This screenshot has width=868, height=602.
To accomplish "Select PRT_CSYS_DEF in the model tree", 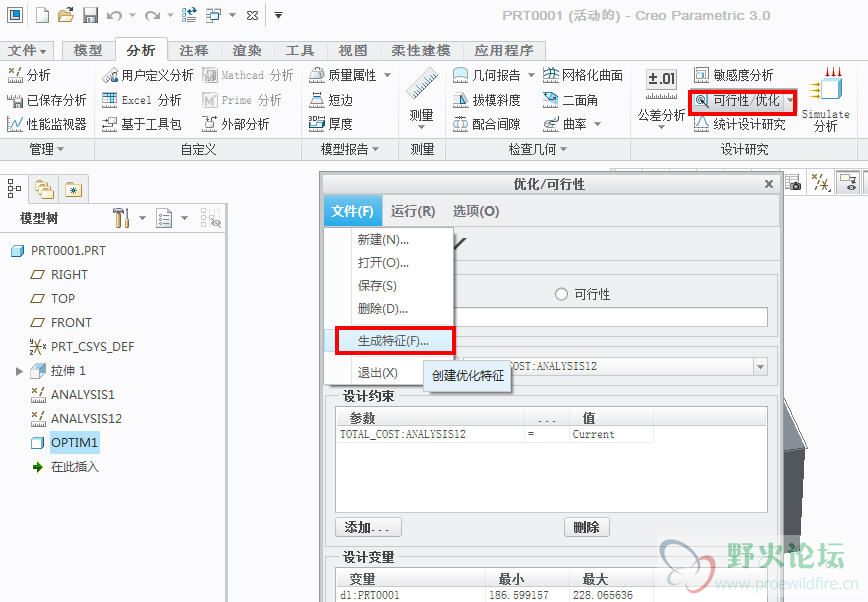I will click(92, 347).
